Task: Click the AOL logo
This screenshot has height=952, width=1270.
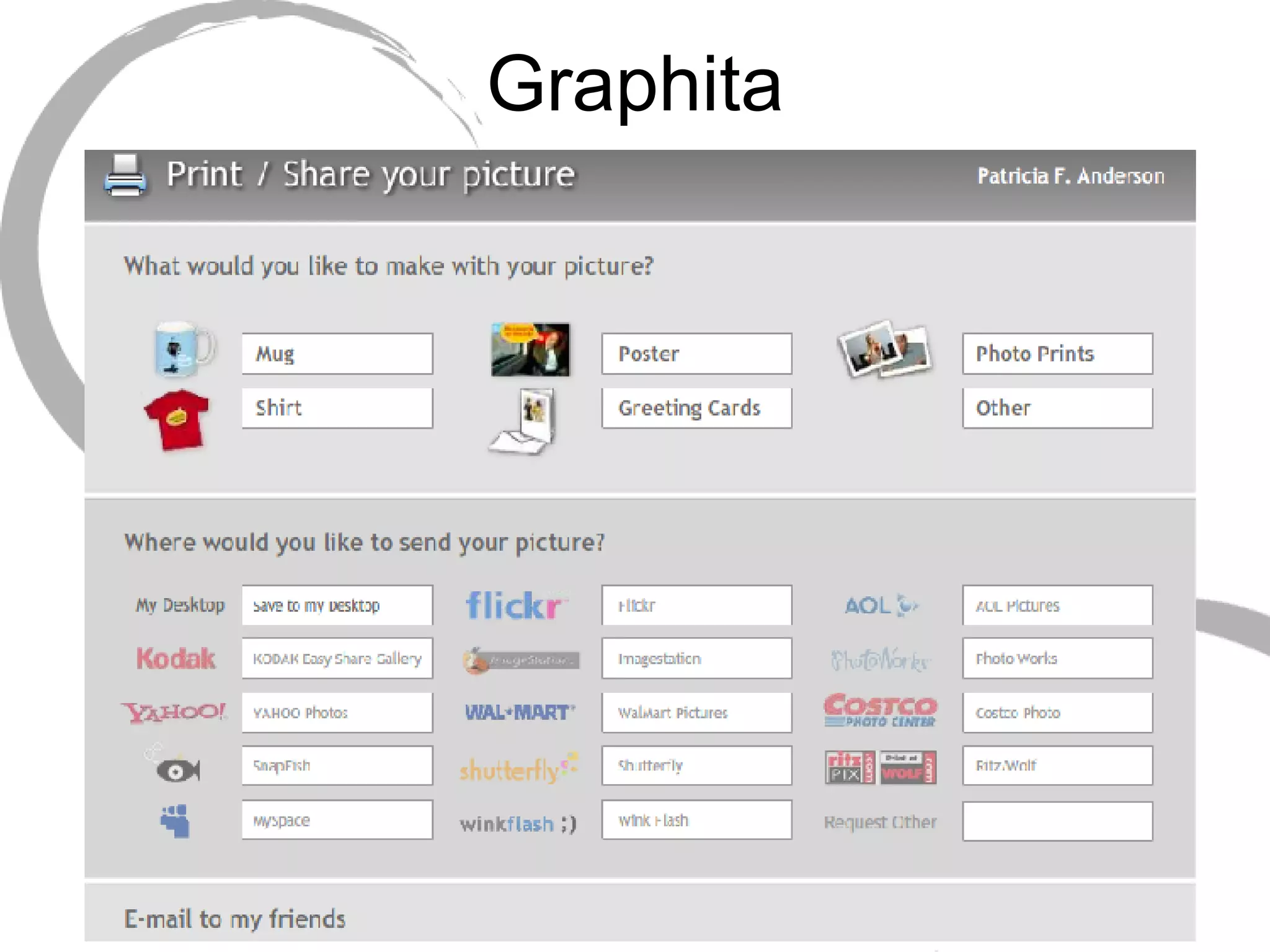Action: click(881, 606)
